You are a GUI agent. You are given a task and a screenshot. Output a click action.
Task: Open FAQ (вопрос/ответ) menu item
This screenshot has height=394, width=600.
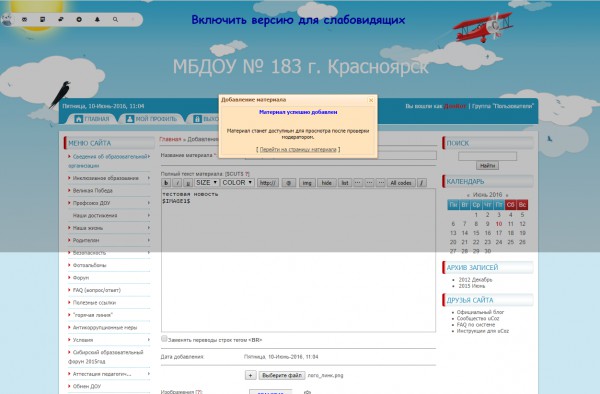[x=97, y=290]
